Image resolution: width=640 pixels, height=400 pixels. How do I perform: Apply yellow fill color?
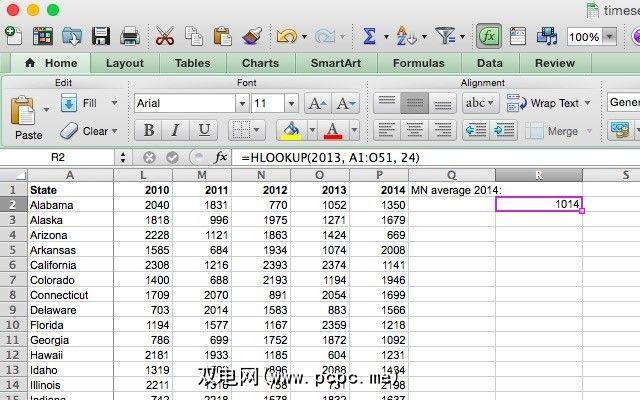(291, 131)
